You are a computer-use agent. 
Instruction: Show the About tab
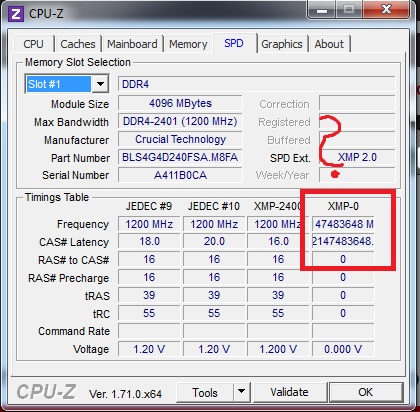(x=329, y=44)
